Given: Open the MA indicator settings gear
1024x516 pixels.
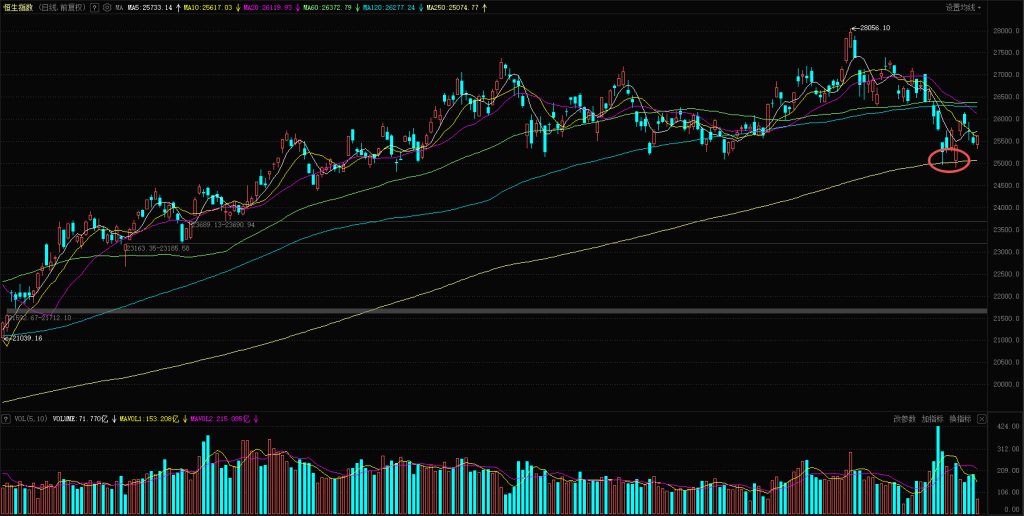Looking at the screenshot, I should [107, 7].
